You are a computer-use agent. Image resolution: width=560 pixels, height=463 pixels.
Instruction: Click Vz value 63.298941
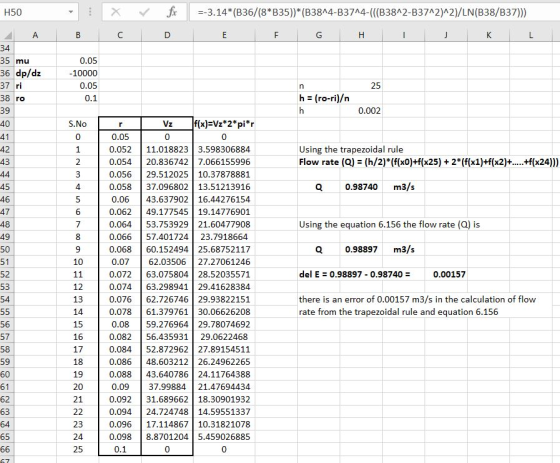tap(167, 287)
